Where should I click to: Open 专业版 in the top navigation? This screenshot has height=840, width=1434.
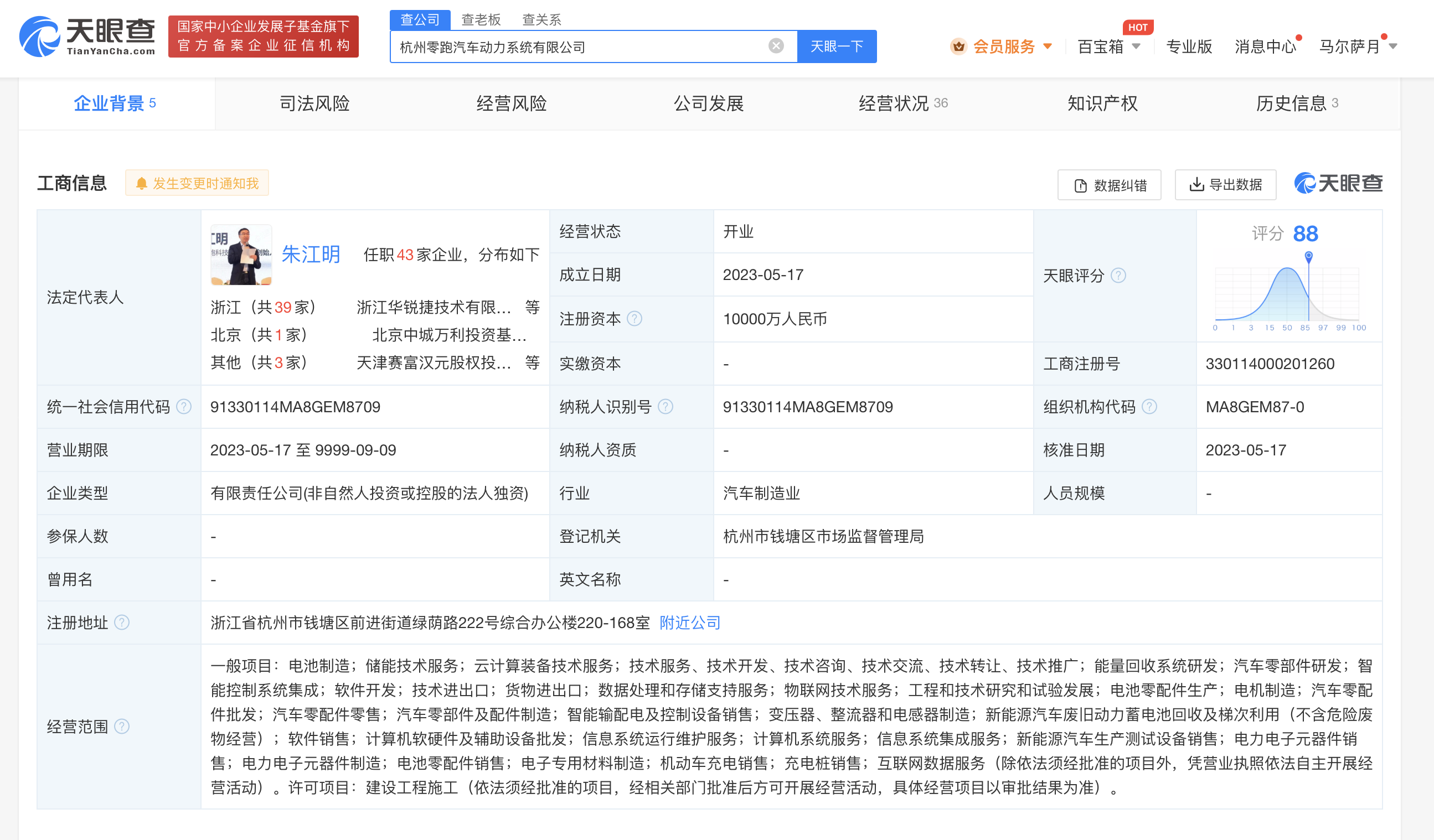pos(1189,46)
